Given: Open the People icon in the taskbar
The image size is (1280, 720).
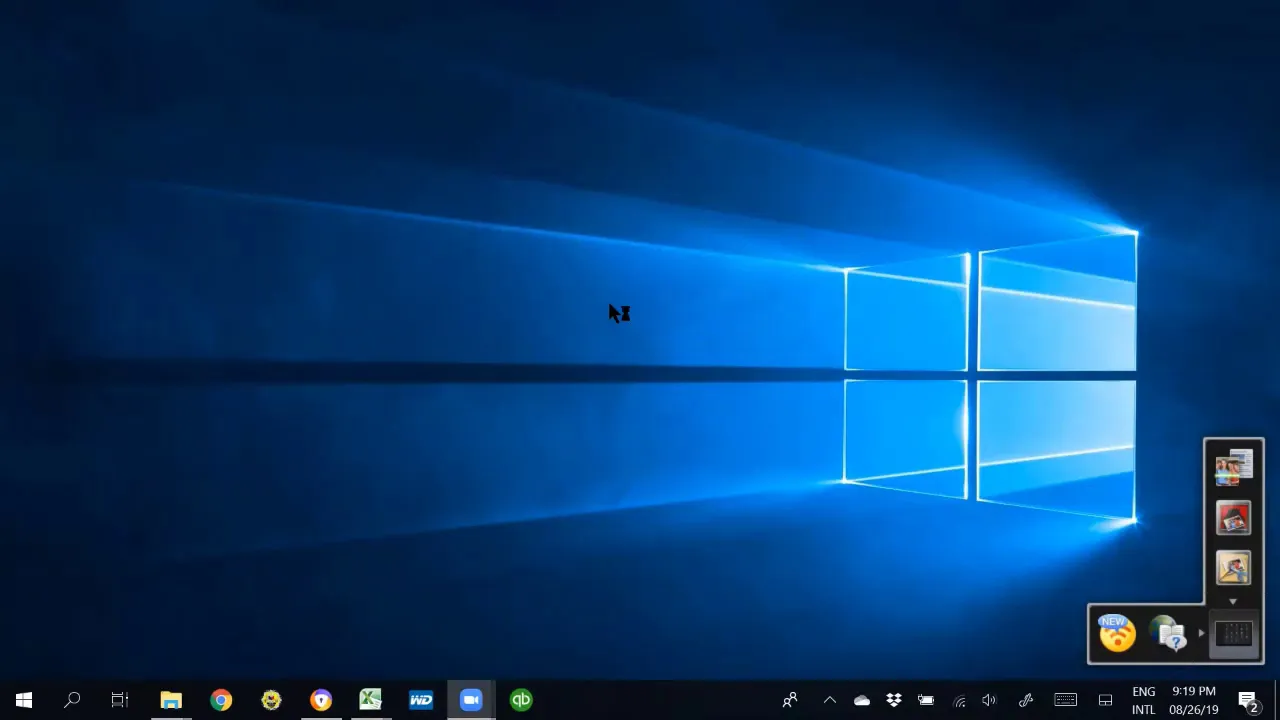Looking at the screenshot, I should click(790, 700).
